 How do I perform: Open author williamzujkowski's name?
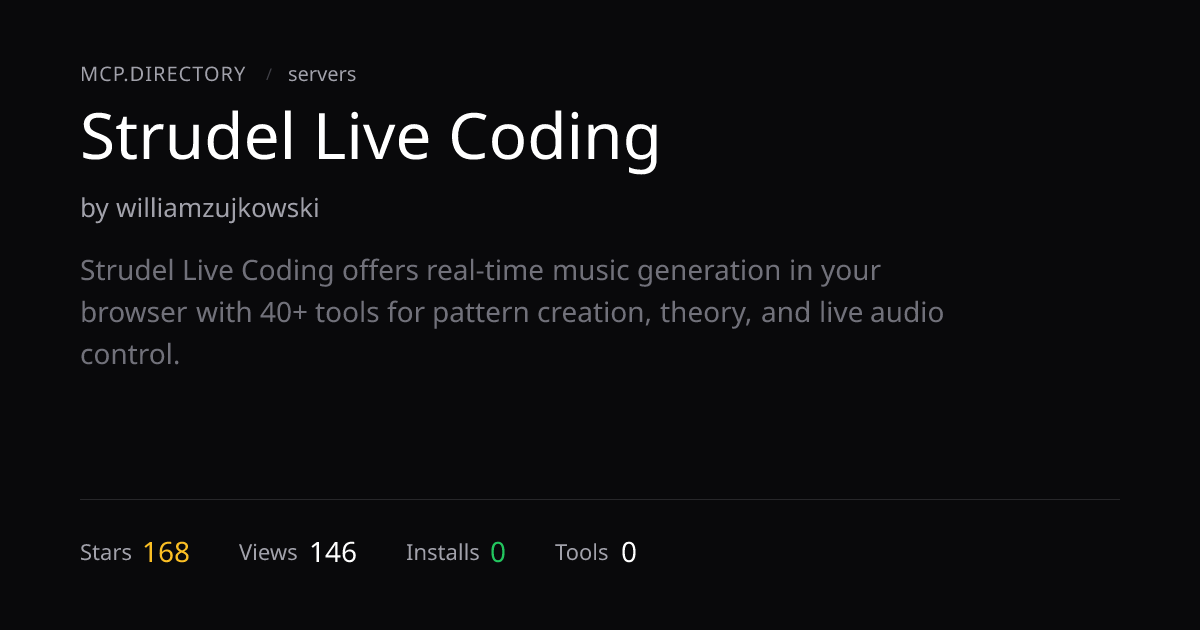[218, 208]
